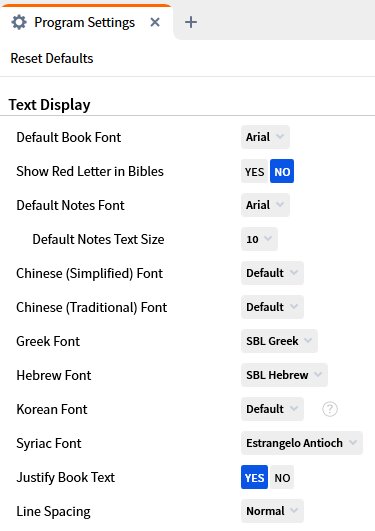Screen dimensions: 375x531
Task: Change the SBL Greek font dropdown
Action: coord(279,341)
